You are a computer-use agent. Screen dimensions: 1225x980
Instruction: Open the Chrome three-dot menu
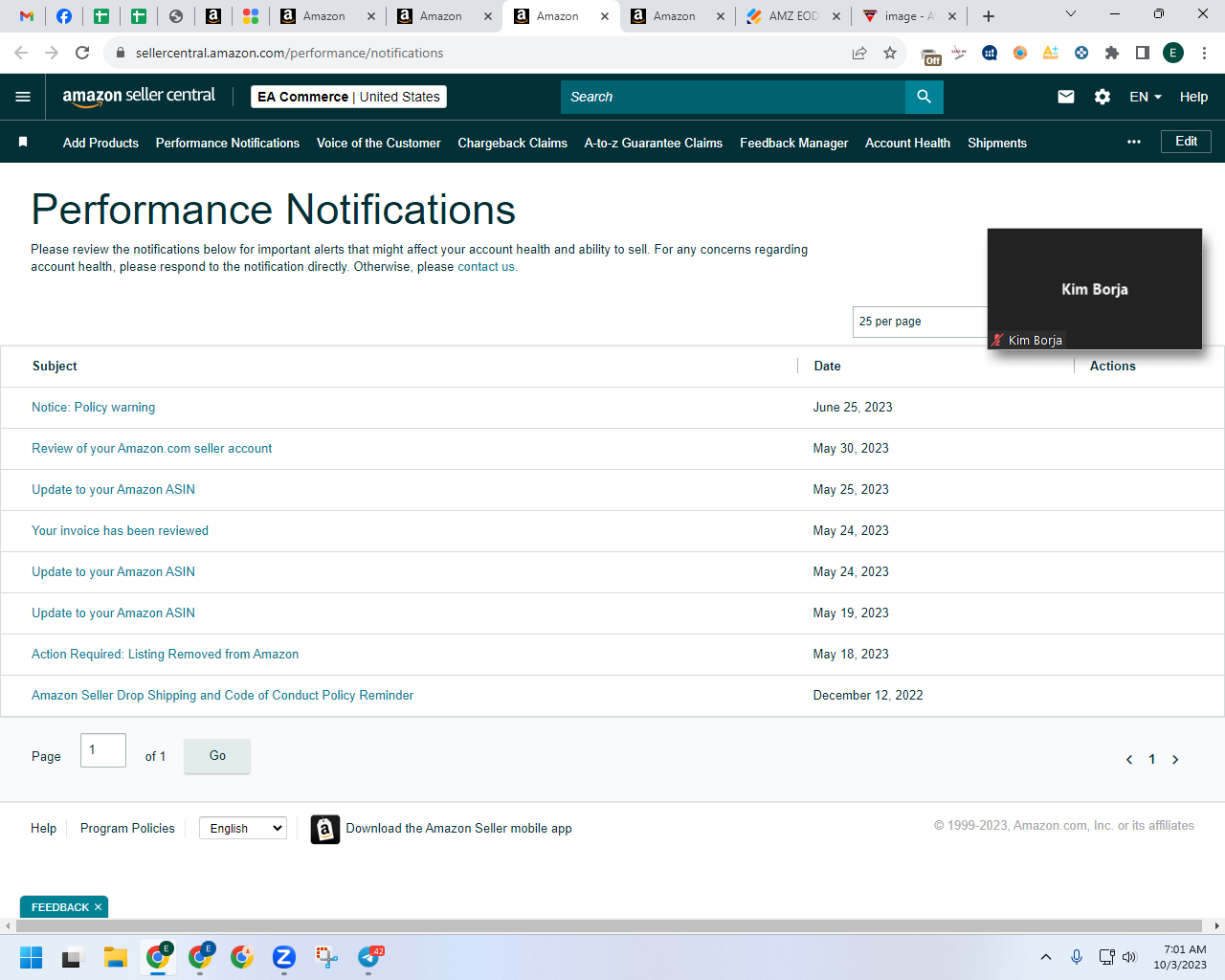coord(1204,53)
